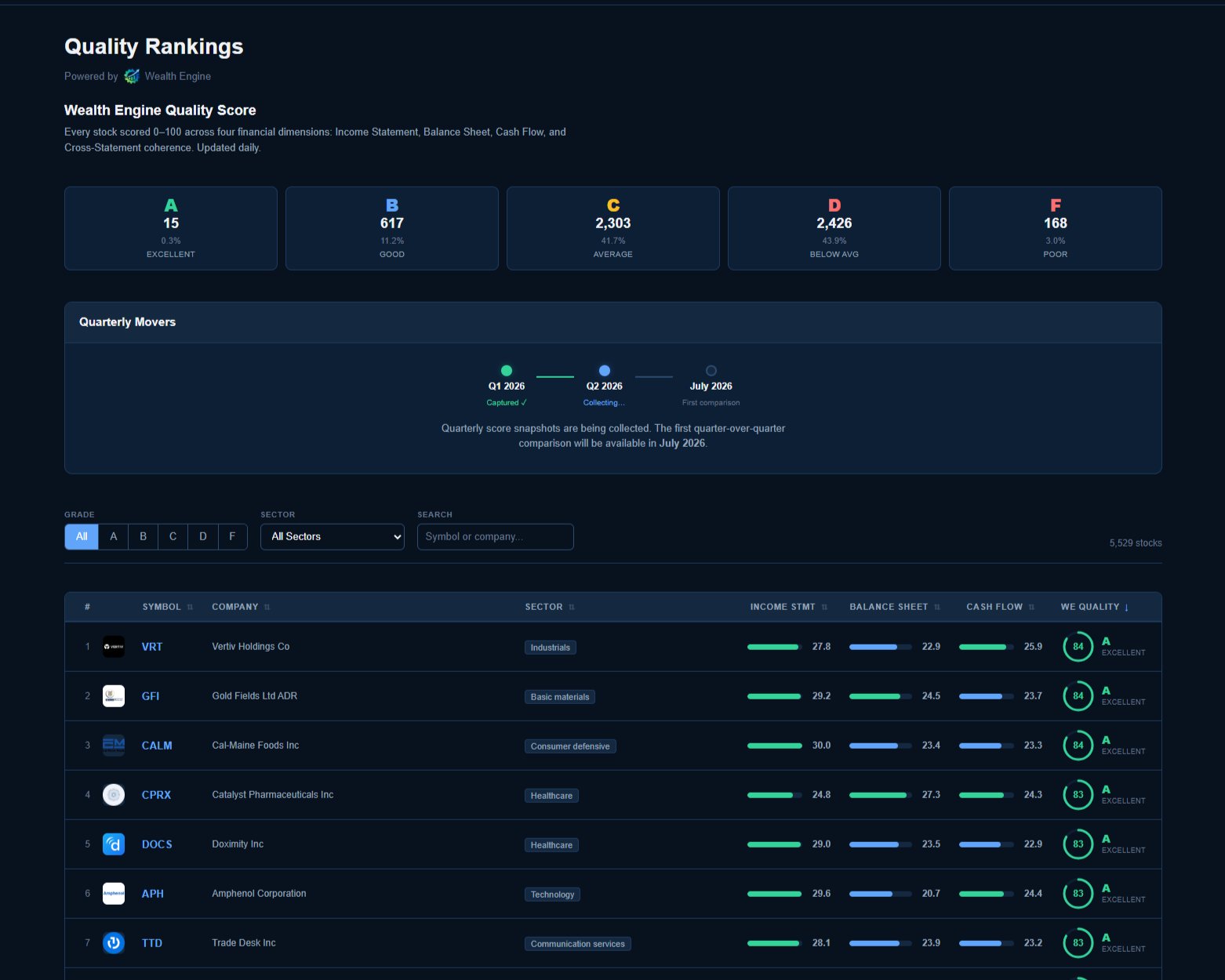Filter stocks by grade F
The width and height of the screenshot is (1225, 980).
232,537
